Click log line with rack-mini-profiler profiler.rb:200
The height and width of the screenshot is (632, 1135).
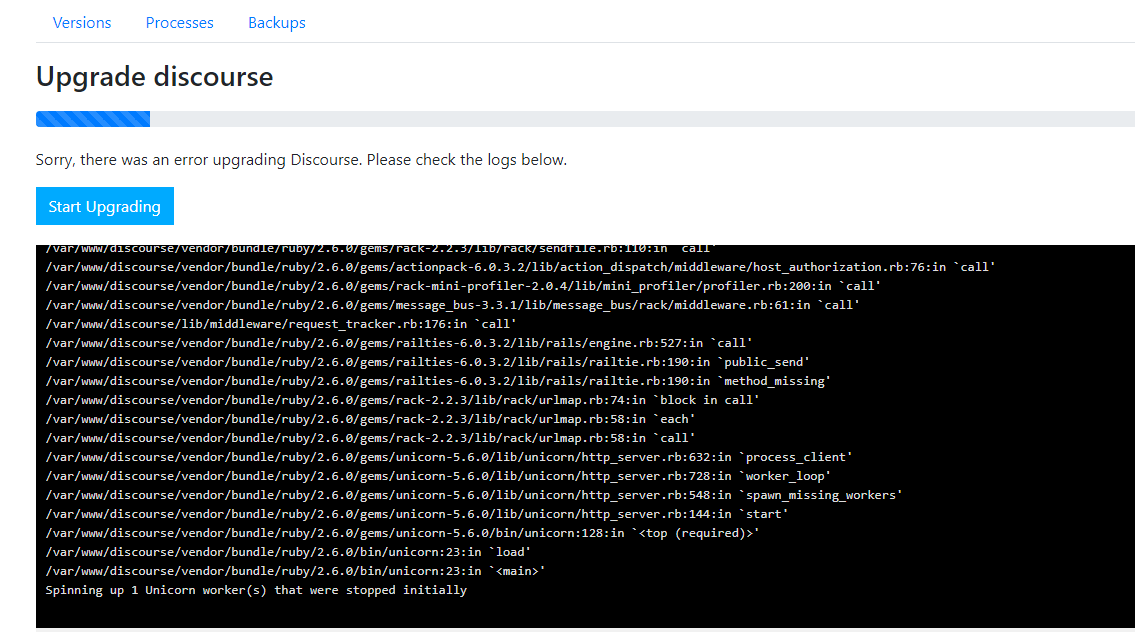click(x=463, y=286)
